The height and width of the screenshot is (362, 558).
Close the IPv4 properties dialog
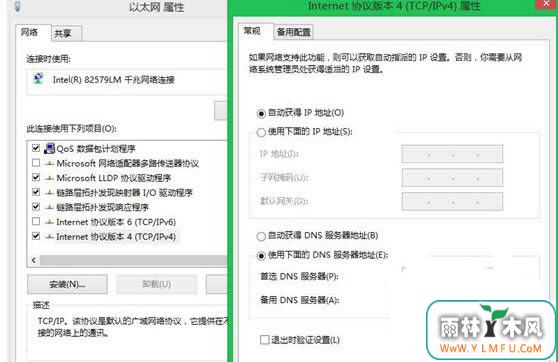(546, 4)
